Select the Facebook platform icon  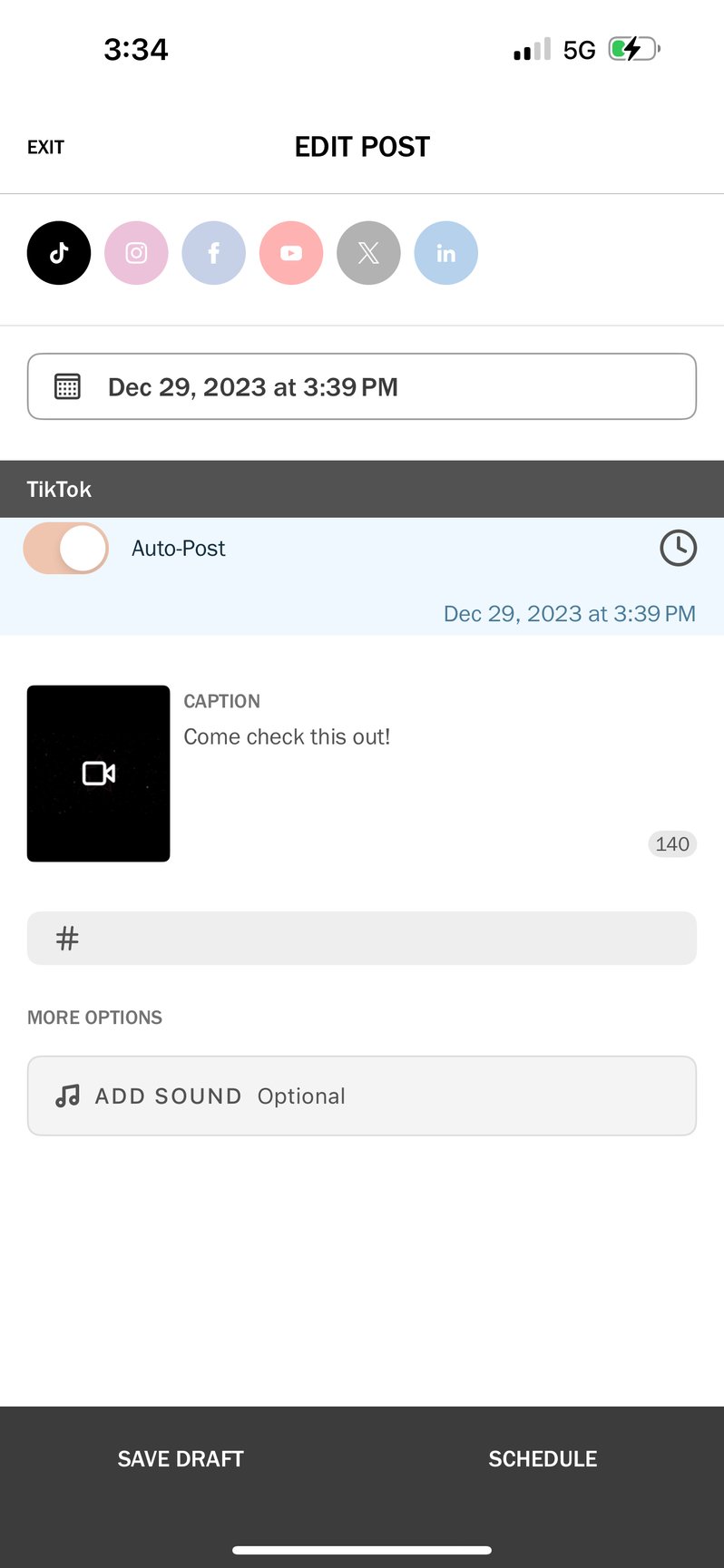213,253
